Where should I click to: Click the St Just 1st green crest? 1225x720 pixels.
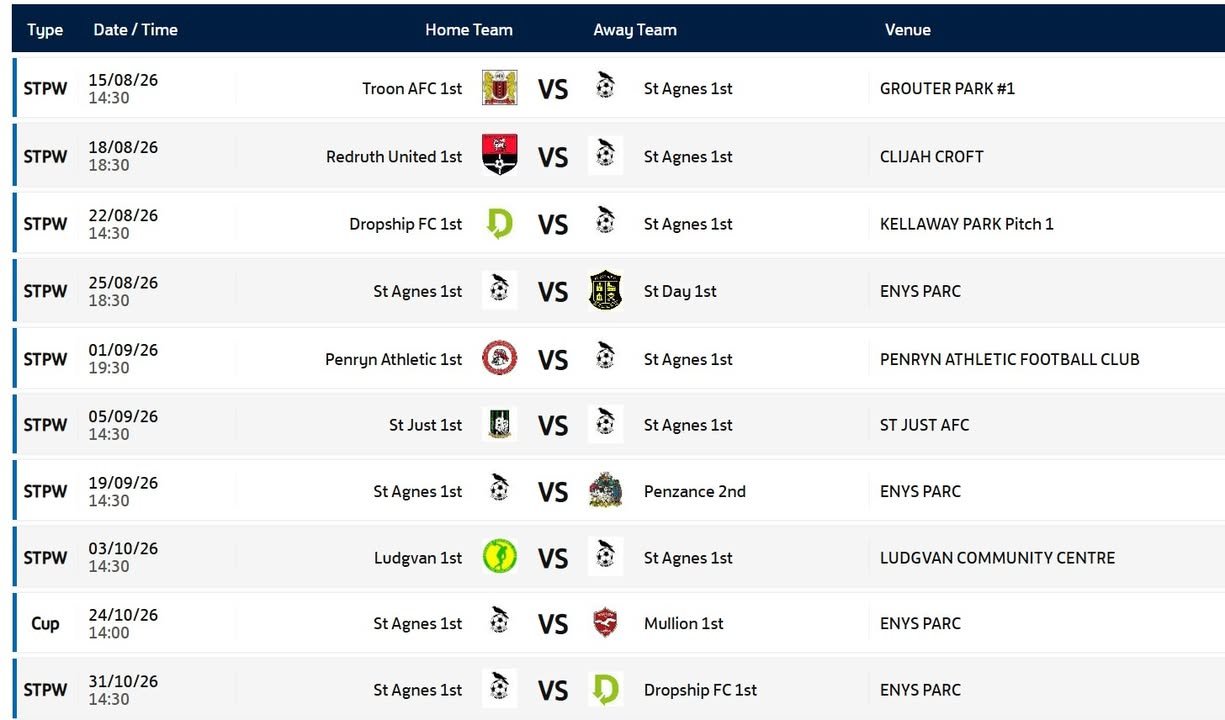click(x=499, y=424)
